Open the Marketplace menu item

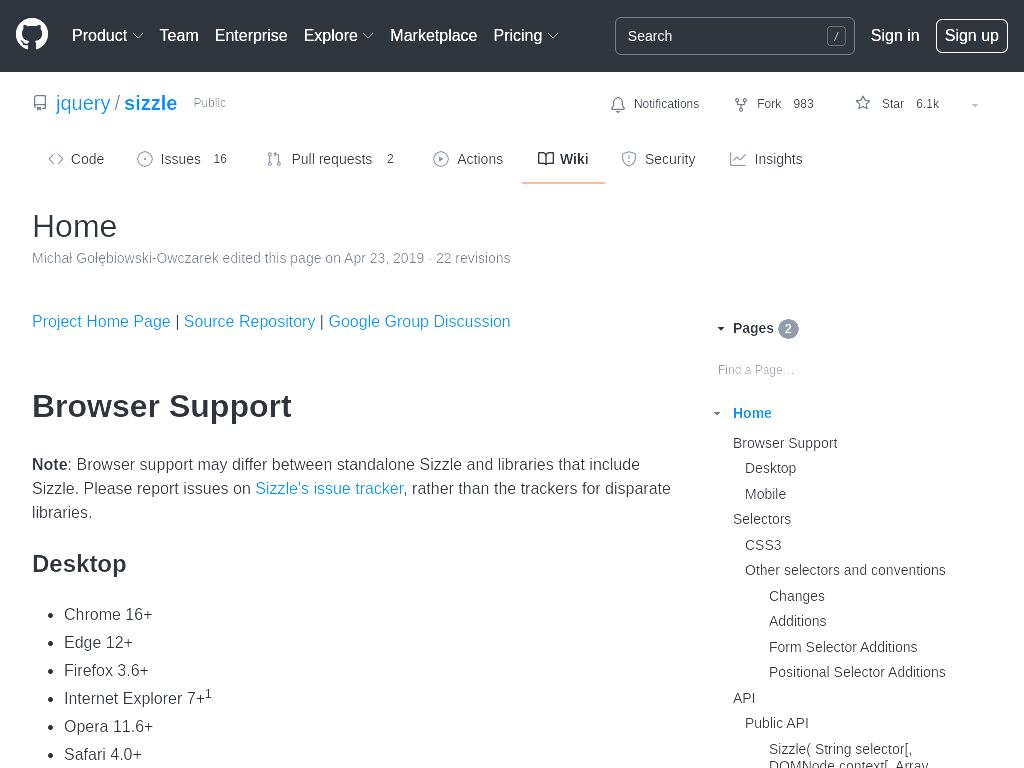click(434, 35)
